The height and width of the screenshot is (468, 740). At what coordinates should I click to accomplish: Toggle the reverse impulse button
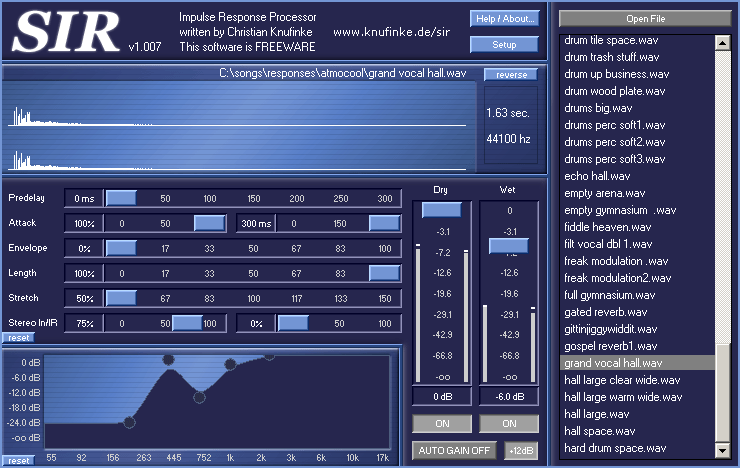[511, 75]
